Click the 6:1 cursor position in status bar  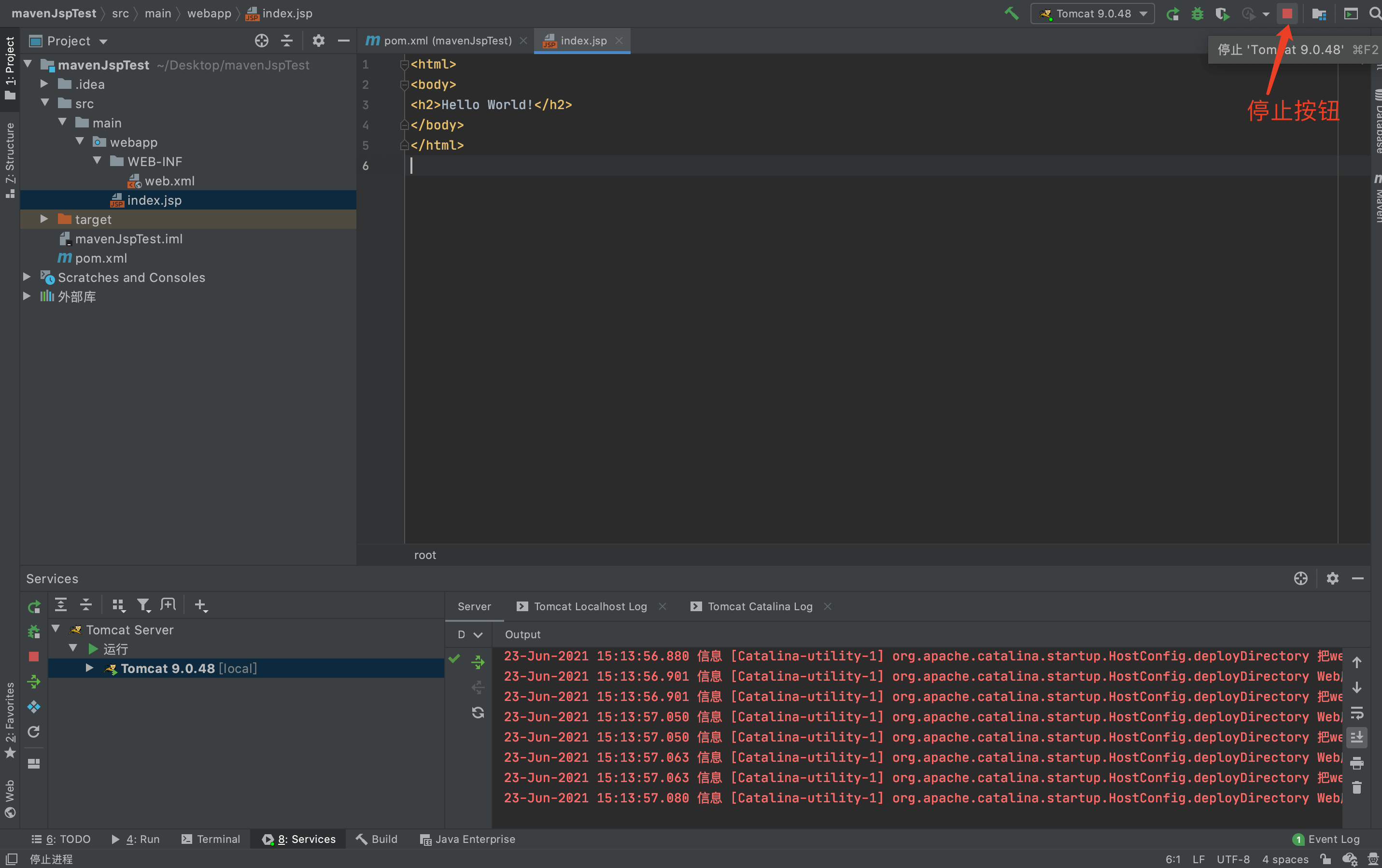pos(1173,859)
